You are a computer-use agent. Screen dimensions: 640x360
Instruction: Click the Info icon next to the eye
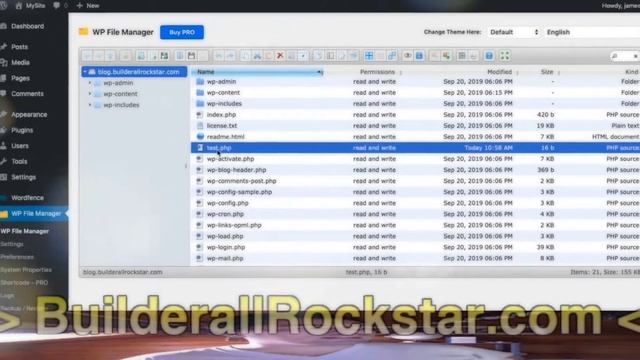[419, 56]
